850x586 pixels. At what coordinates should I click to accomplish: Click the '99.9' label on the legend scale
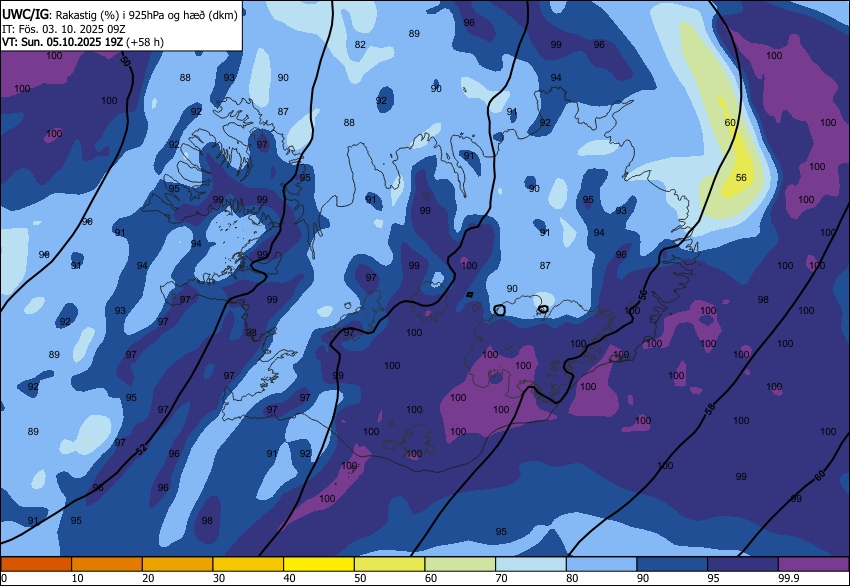(789, 578)
